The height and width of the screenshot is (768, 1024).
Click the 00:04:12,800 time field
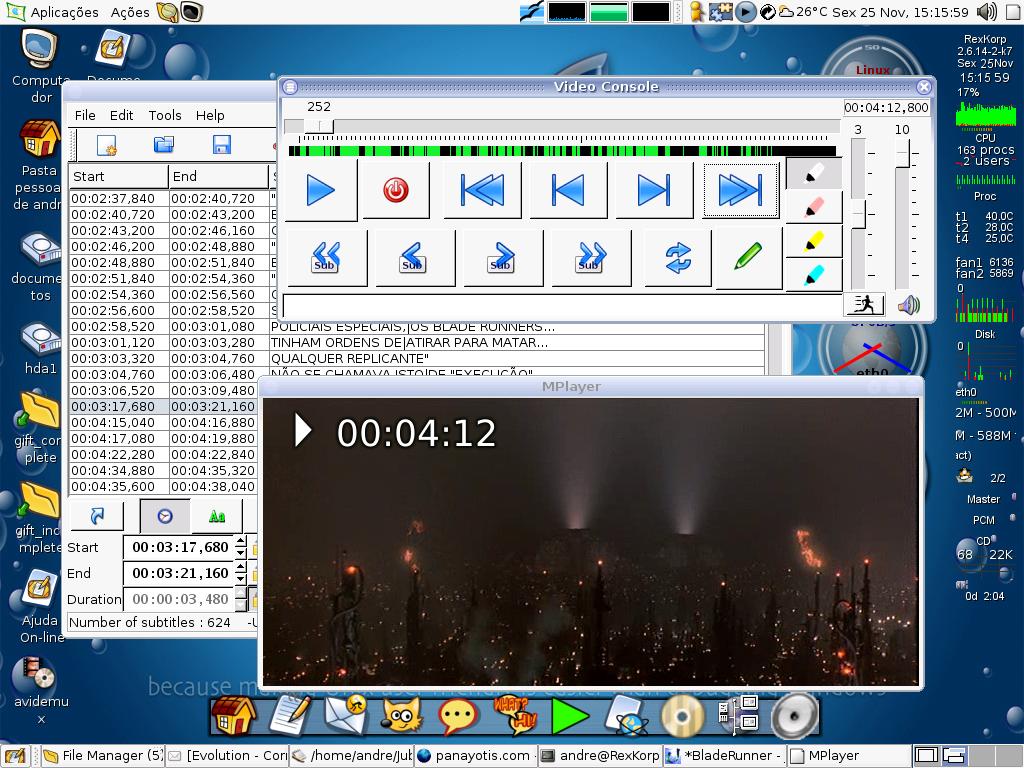tap(886, 108)
